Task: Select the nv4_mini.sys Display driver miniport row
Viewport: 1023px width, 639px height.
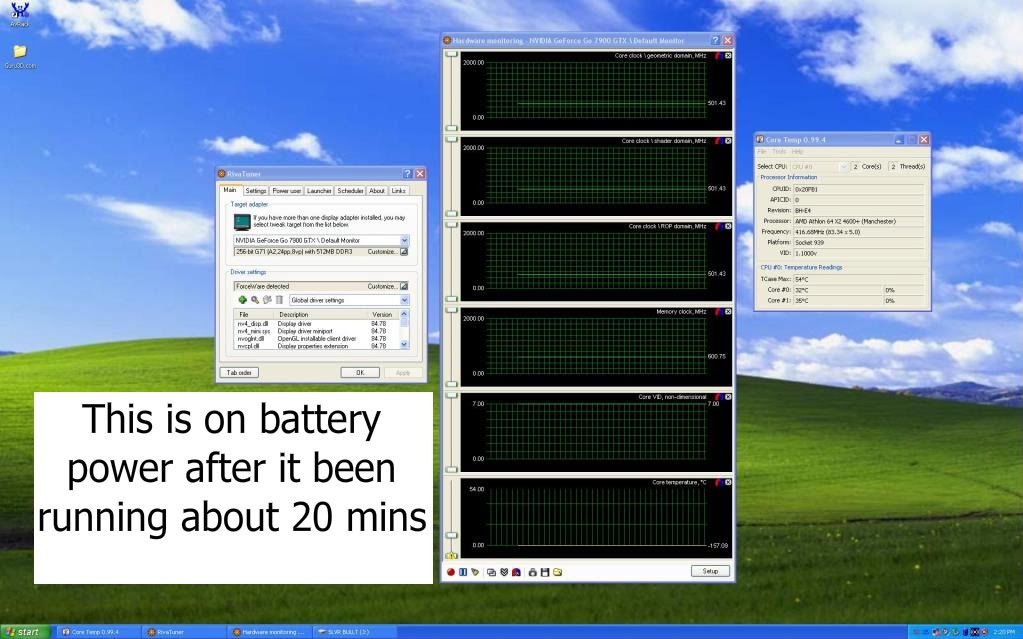Action: 316,331
